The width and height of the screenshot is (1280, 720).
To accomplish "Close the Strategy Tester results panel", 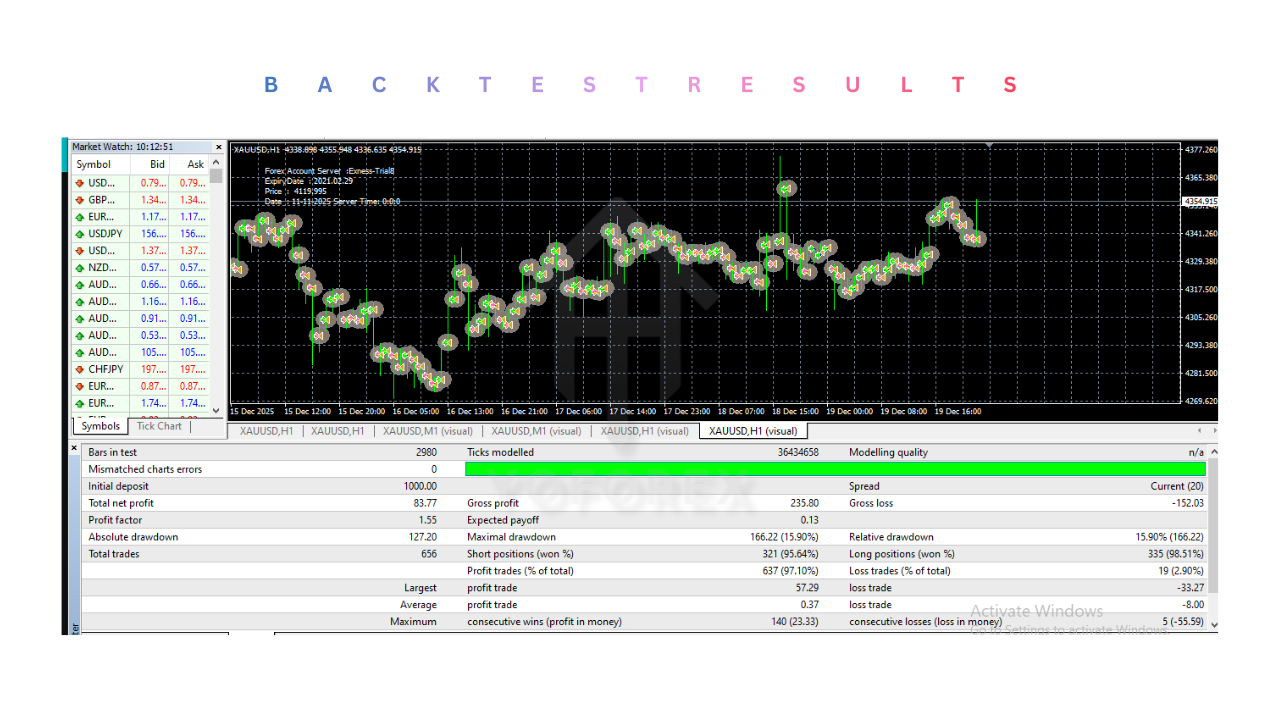I will pos(74,449).
